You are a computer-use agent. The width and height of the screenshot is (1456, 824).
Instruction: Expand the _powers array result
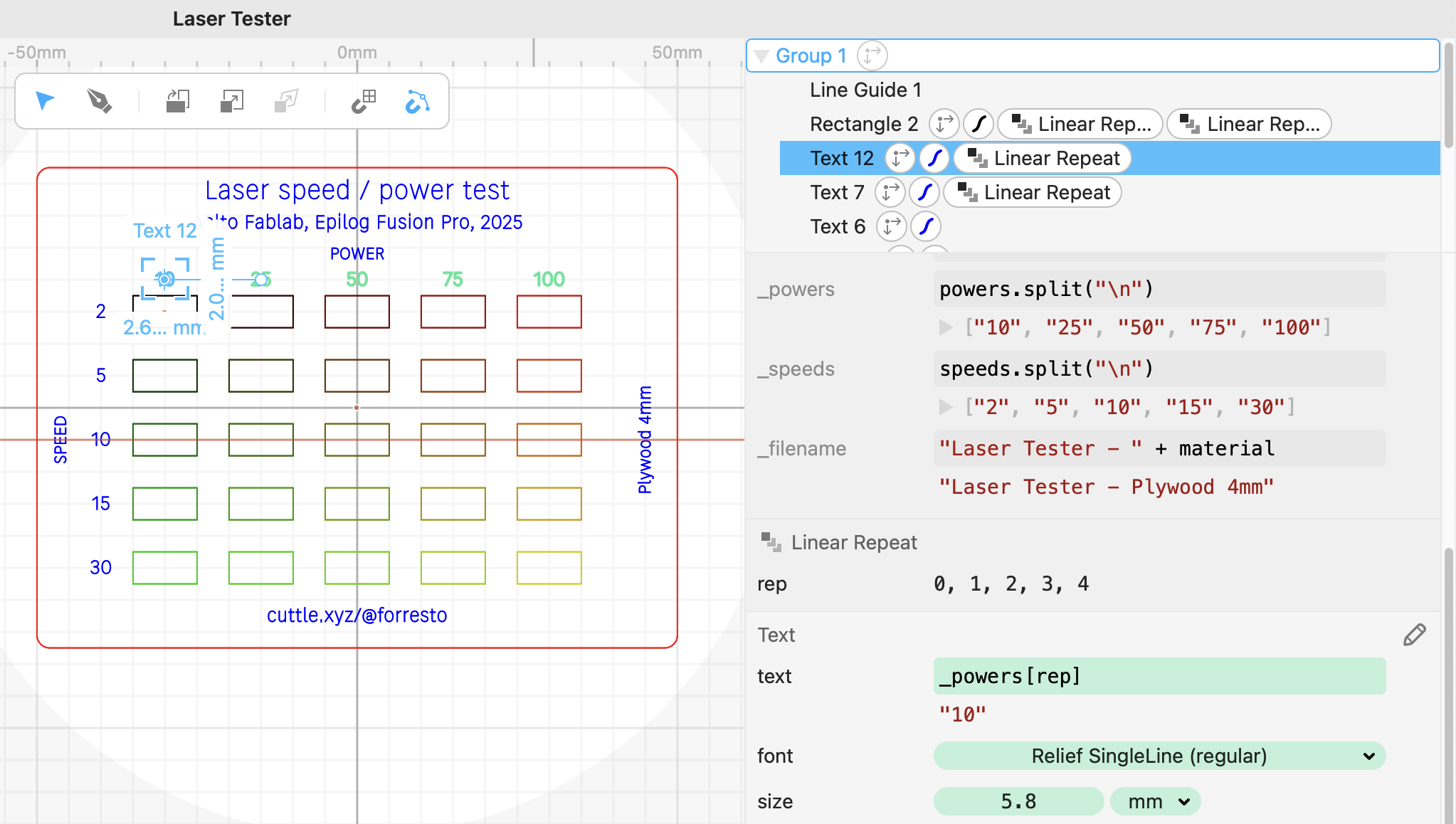(x=946, y=327)
